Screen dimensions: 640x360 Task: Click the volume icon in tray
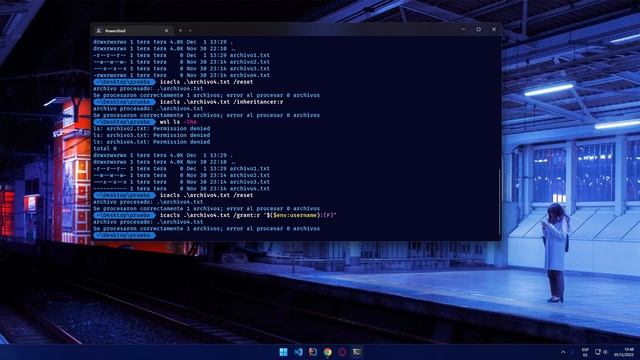[x=605, y=352]
